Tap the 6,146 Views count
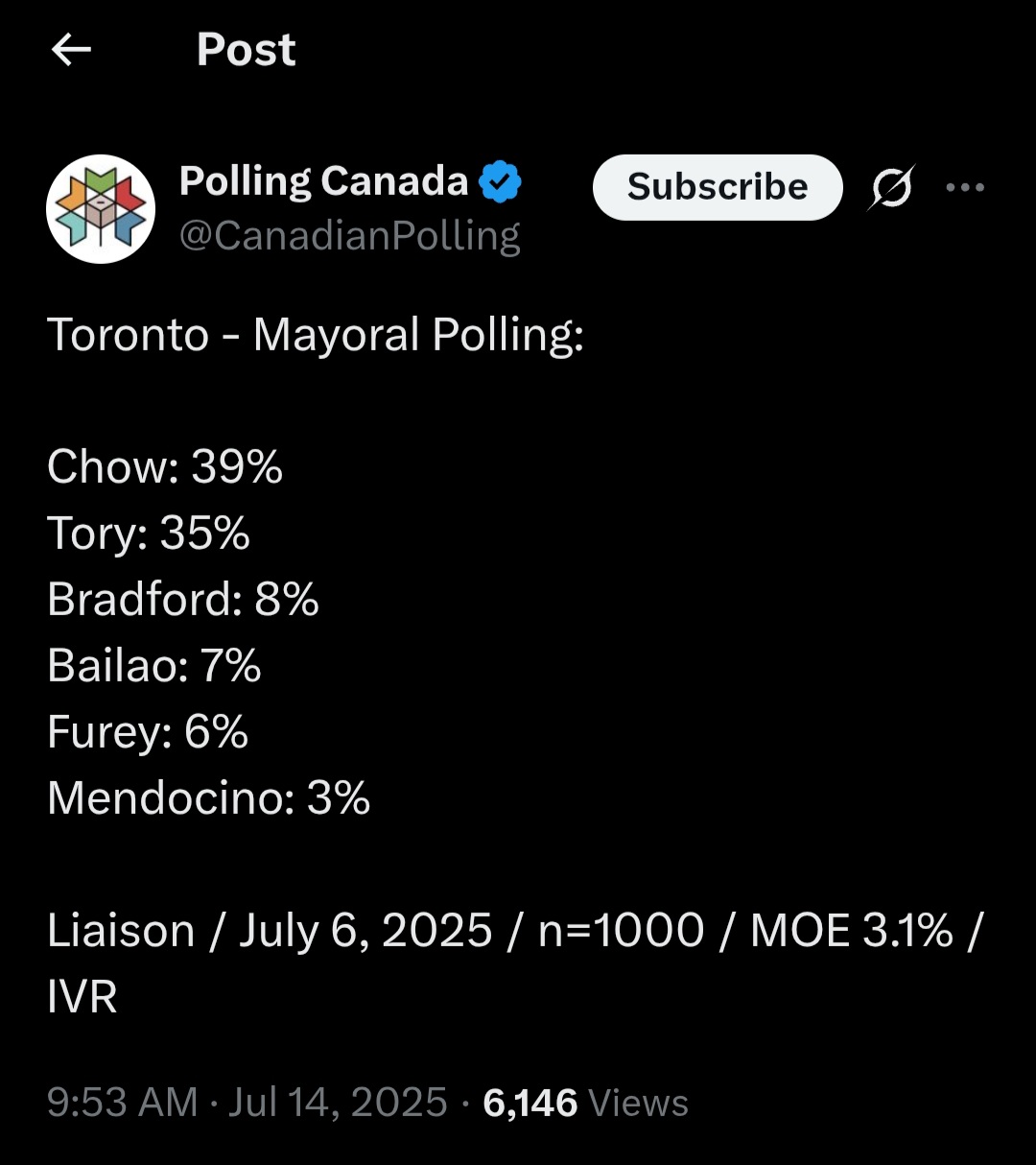Screen dimensions: 1036x1165 (585, 1103)
